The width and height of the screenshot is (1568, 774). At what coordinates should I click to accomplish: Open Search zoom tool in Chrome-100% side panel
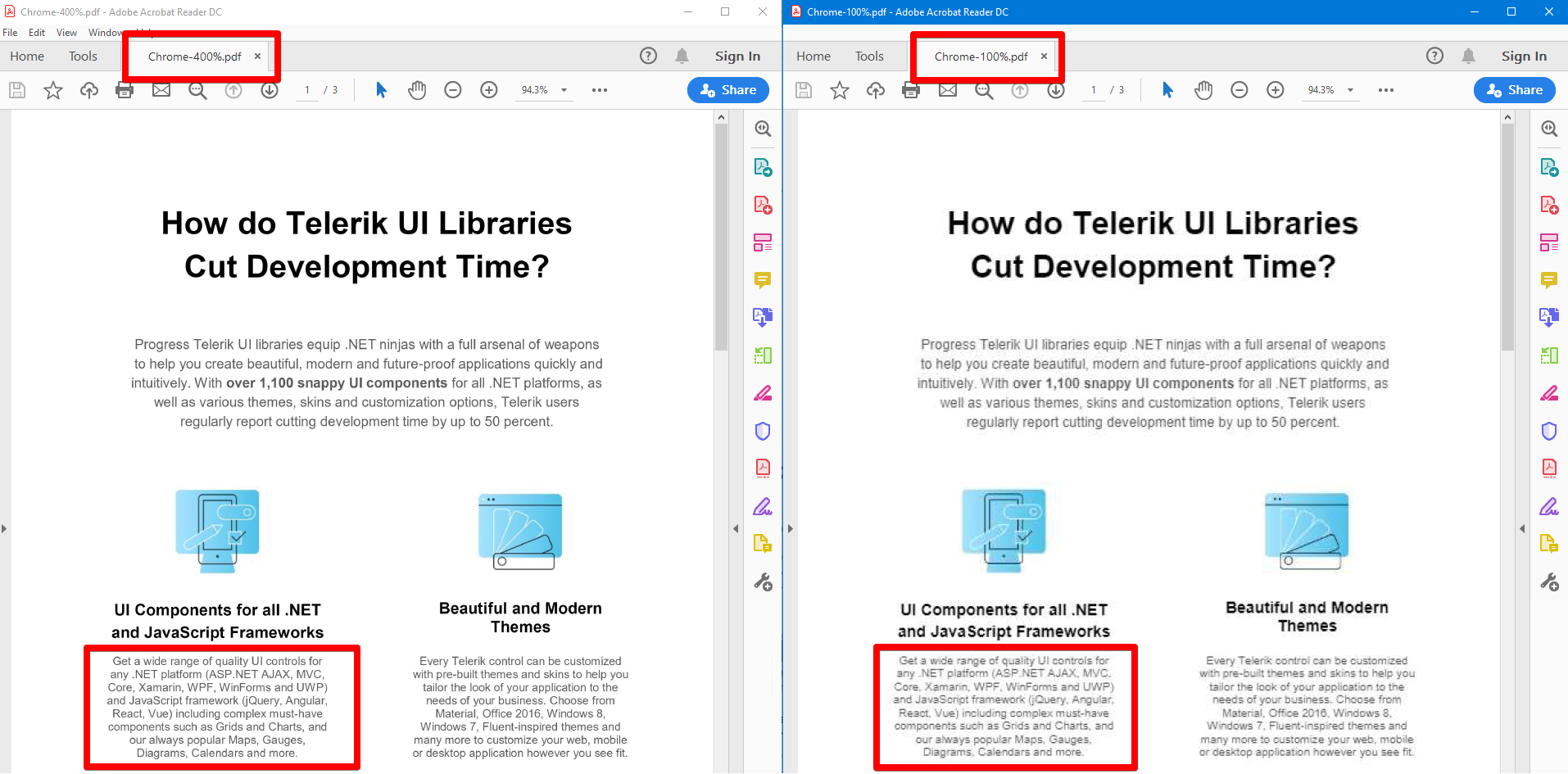[1549, 129]
